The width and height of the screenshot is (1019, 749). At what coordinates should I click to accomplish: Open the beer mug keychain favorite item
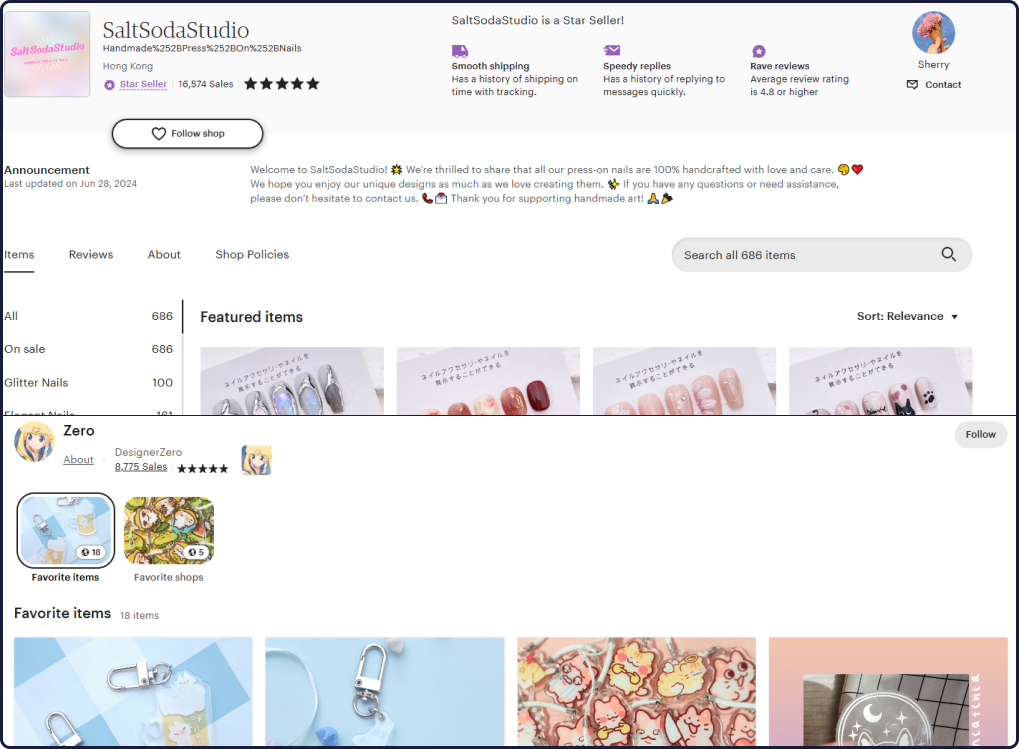click(x=133, y=691)
